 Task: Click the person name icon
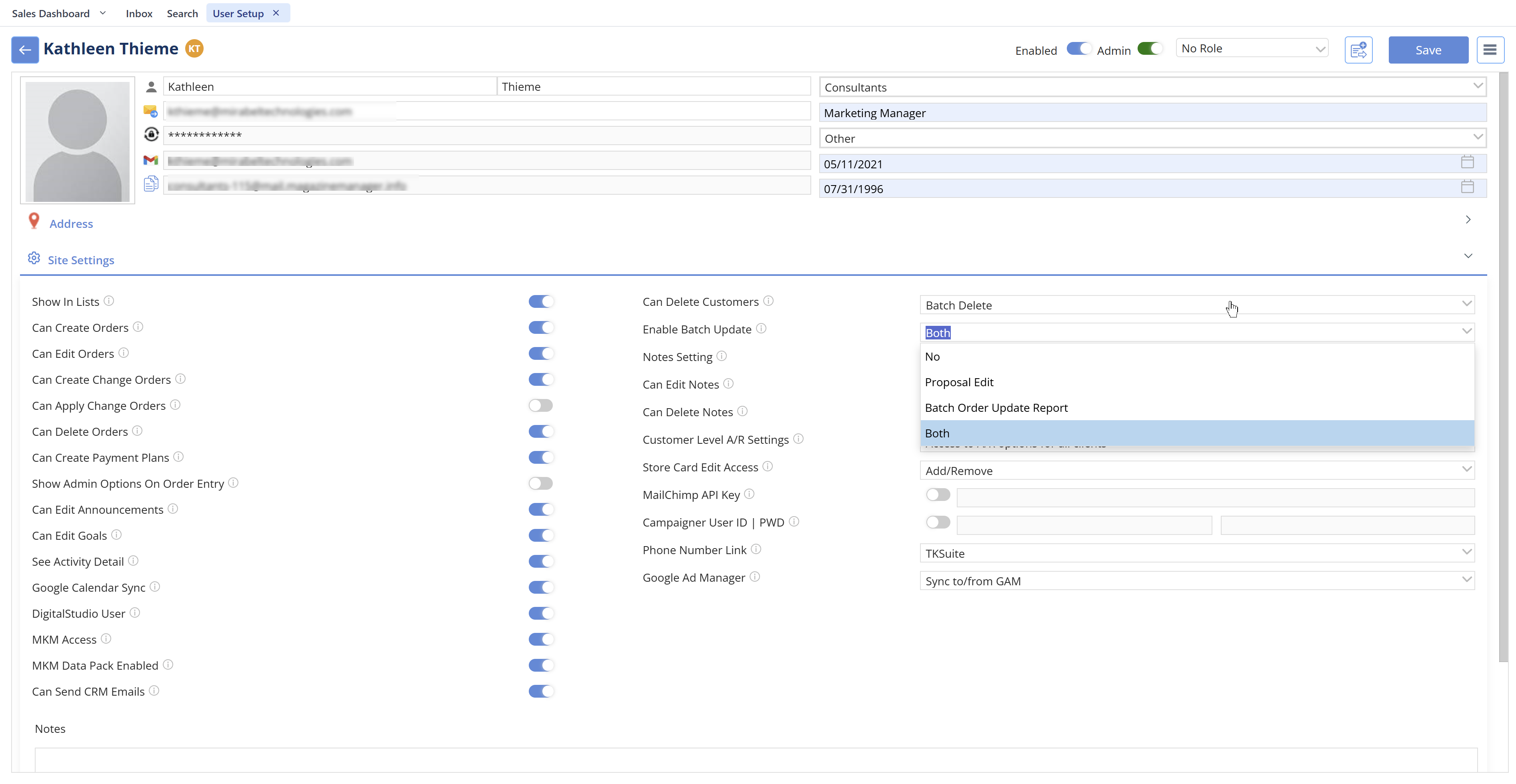pos(151,87)
